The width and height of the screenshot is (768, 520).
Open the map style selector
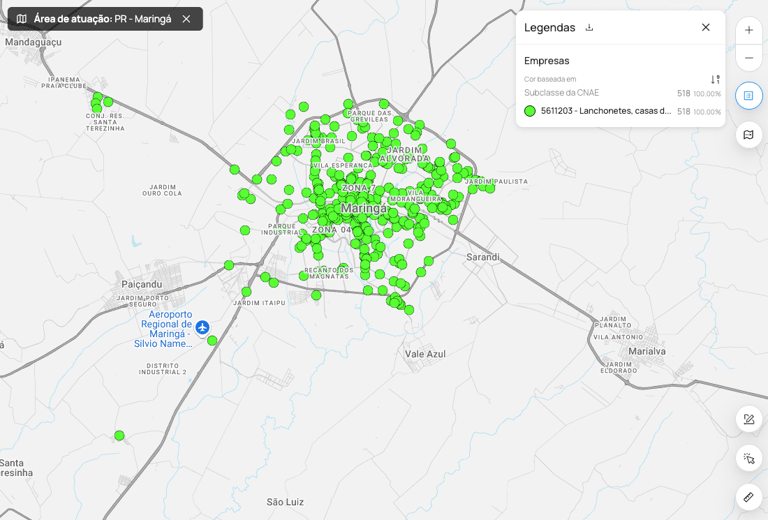(x=749, y=135)
